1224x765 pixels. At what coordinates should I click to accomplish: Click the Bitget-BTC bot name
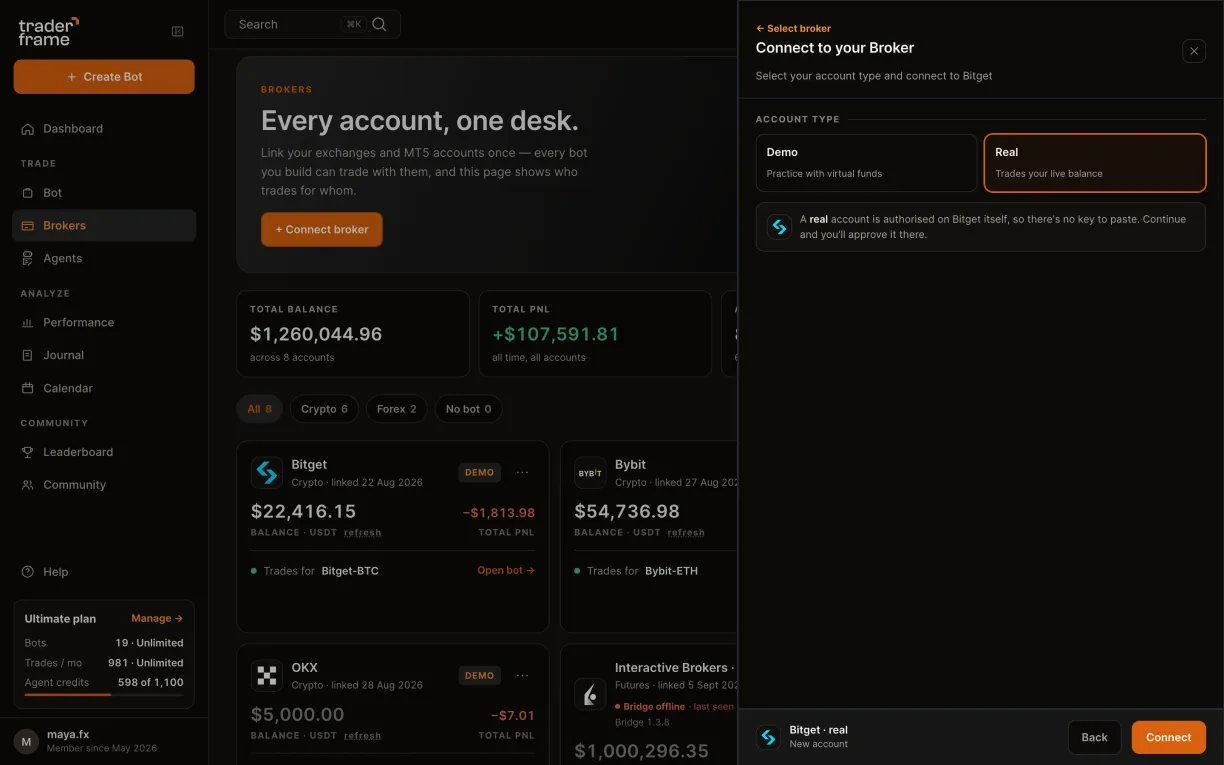coord(350,571)
